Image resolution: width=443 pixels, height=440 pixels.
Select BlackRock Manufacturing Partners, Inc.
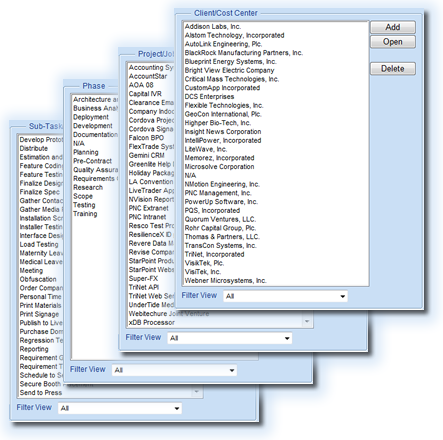[244, 53]
